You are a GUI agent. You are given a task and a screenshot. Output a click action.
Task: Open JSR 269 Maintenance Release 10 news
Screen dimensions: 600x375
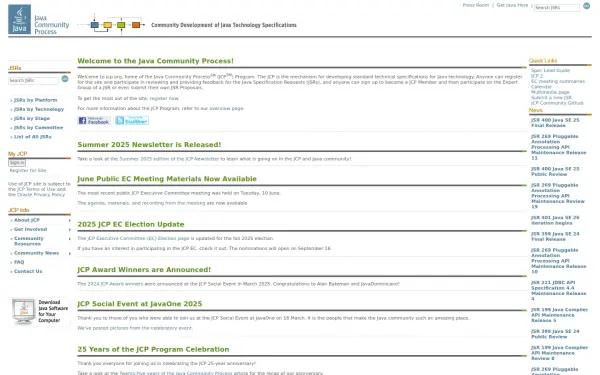(558, 261)
